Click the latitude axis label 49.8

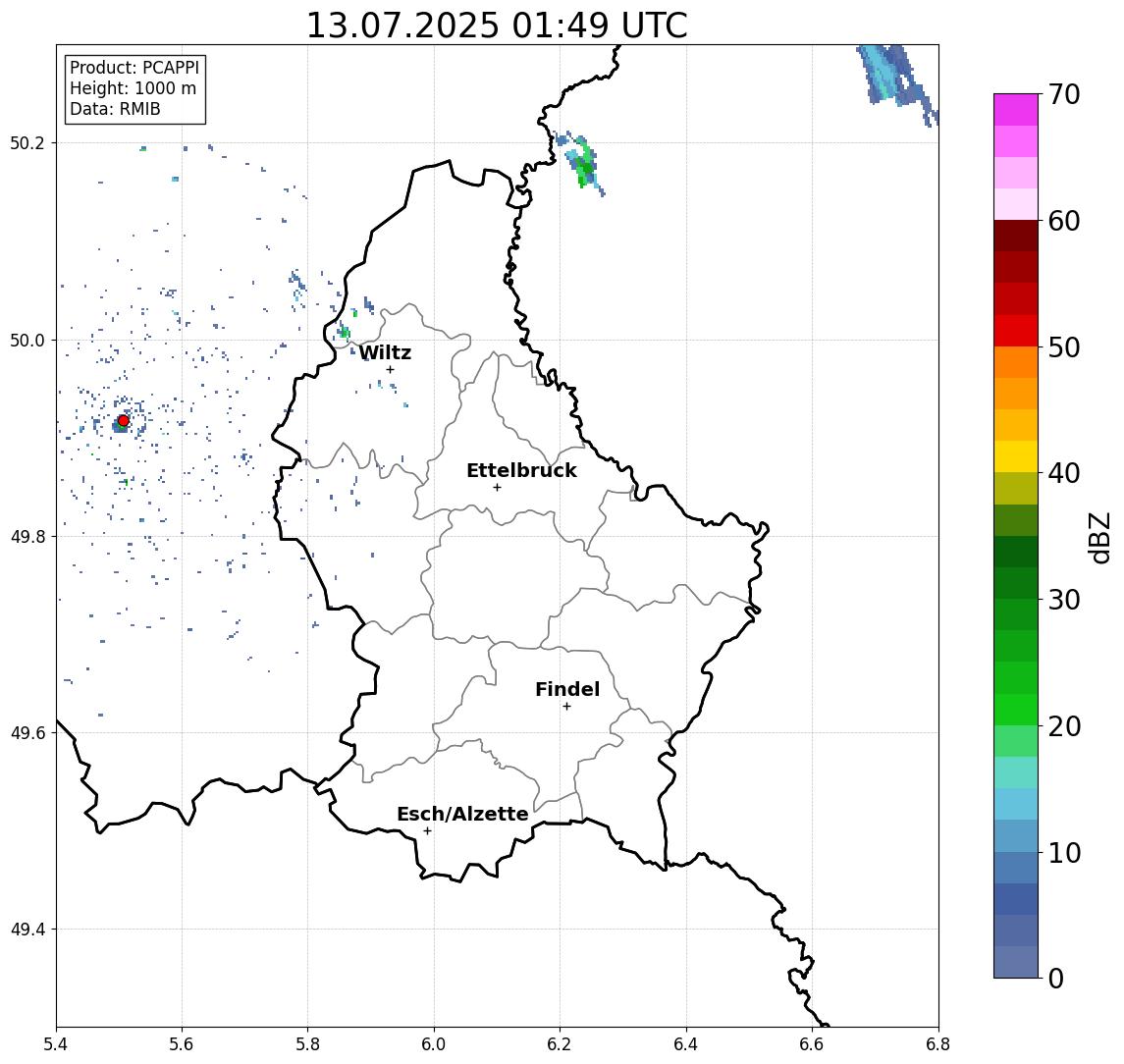pyautogui.click(x=27, y=536)
